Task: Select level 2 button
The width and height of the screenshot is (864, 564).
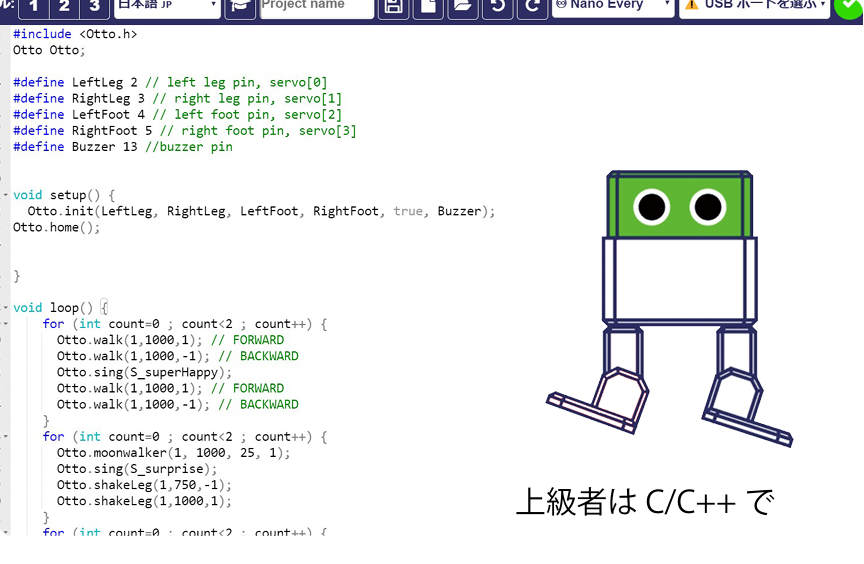Action: pos(63,6)
